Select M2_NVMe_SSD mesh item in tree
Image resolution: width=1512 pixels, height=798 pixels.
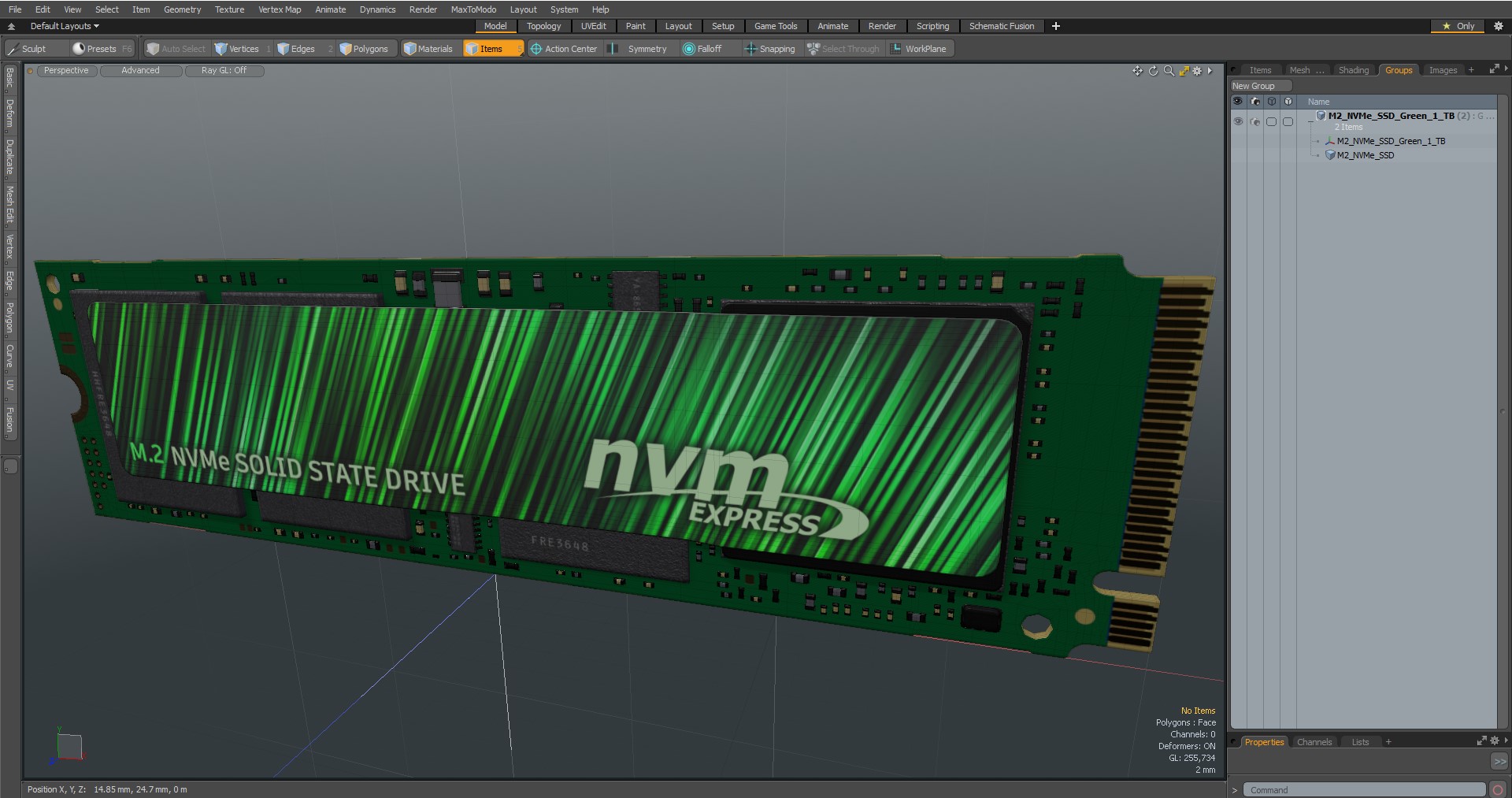(x=1365, y=155)
